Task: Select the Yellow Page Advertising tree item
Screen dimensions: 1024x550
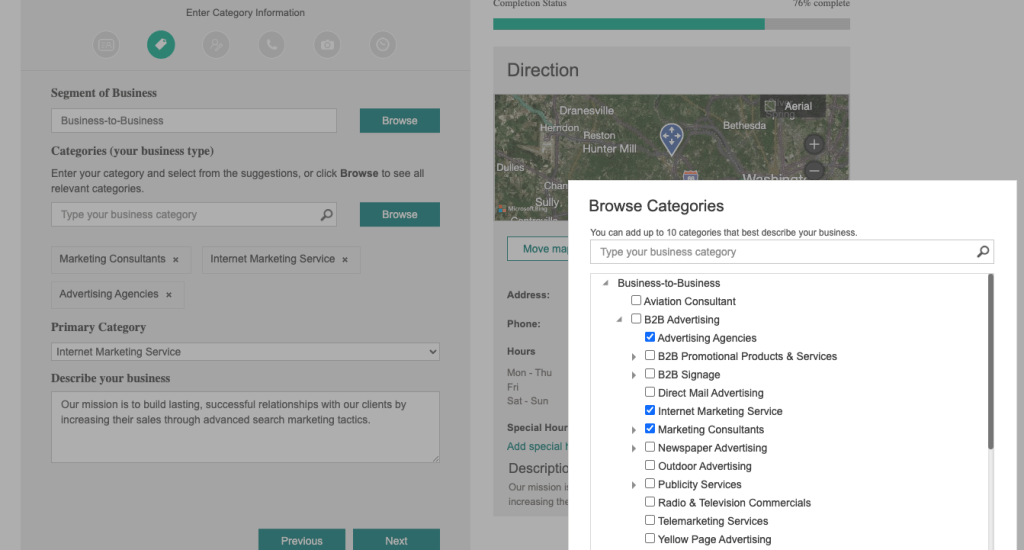Action: [x=714, y=539]
